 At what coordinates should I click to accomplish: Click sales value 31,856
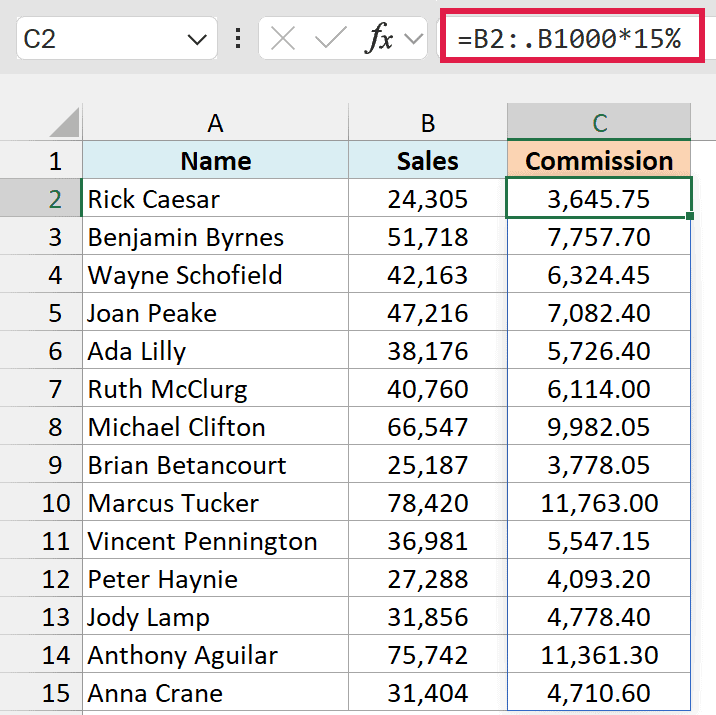428,616
